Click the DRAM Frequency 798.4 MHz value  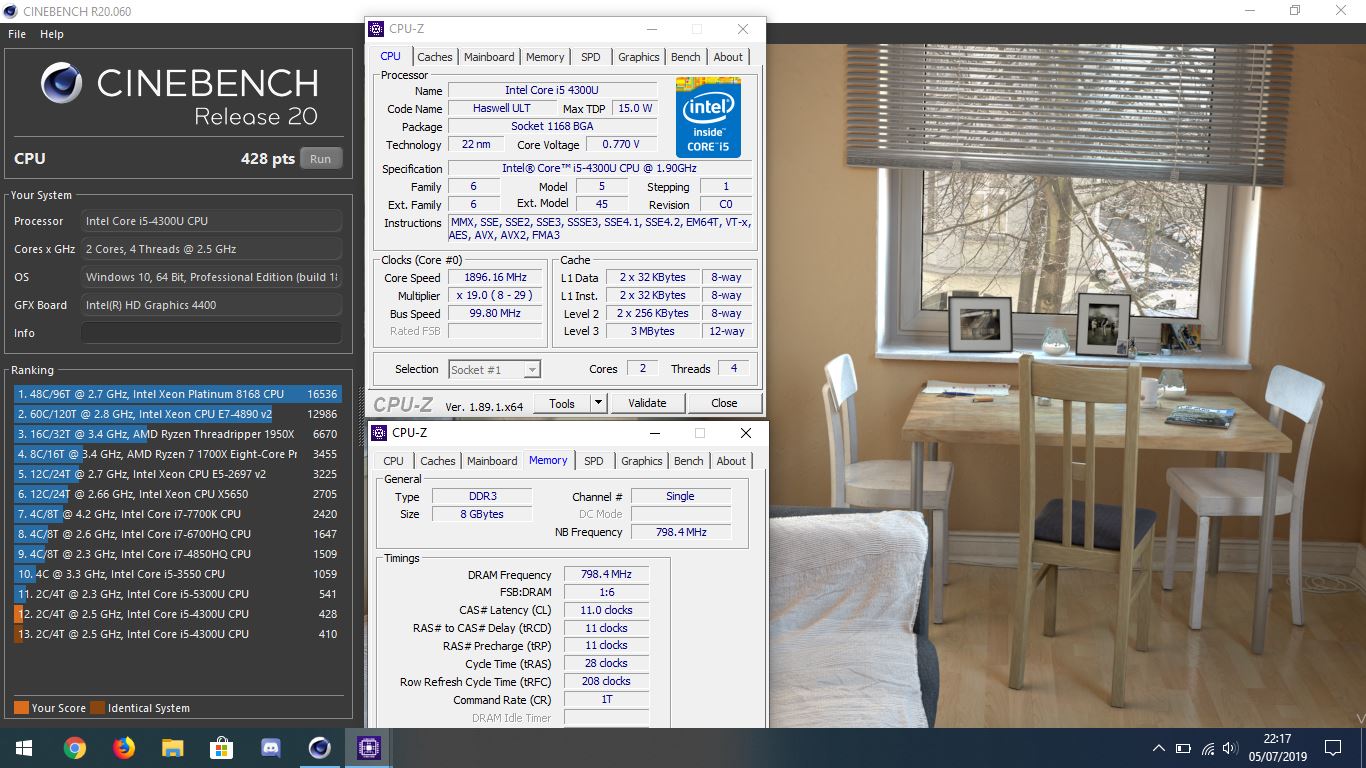pyautogui.click(x=606, y=575)
